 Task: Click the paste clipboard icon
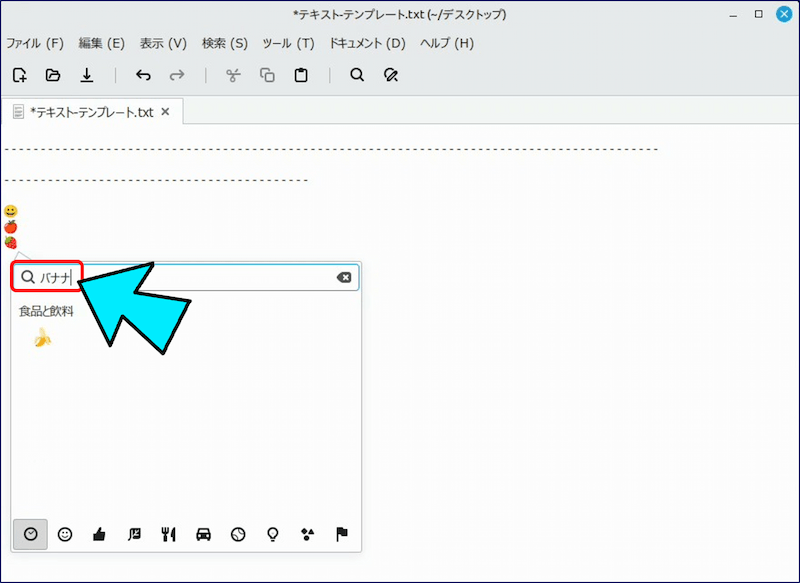(300, 75)
